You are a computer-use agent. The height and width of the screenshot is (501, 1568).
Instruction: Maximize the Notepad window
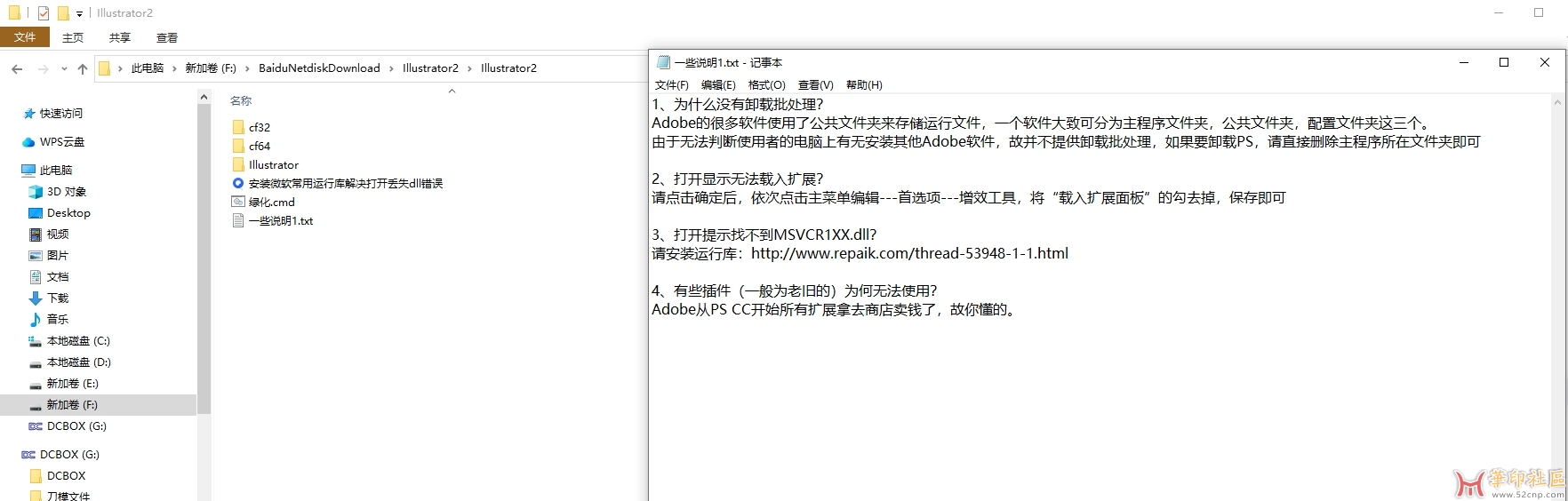point(1504,62)
